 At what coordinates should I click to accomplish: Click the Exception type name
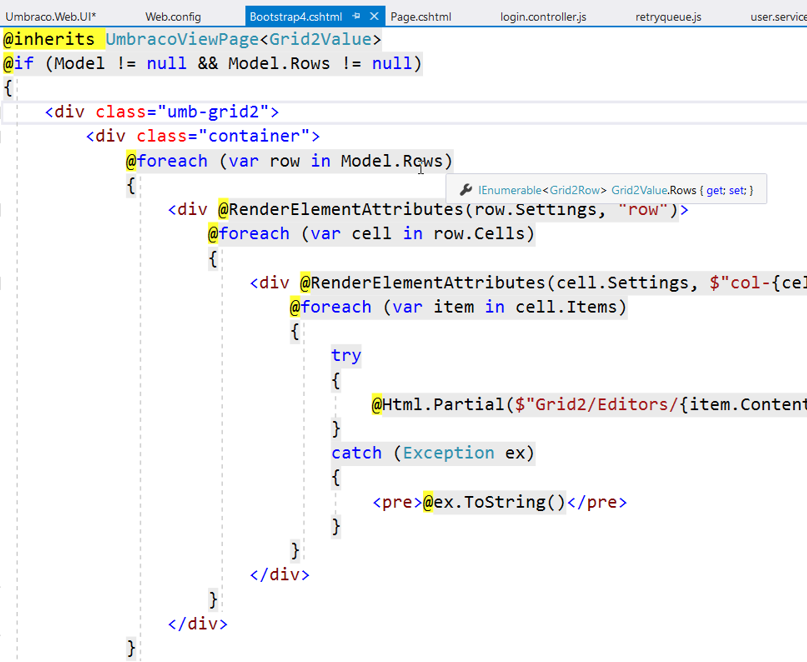coord(448,452)
